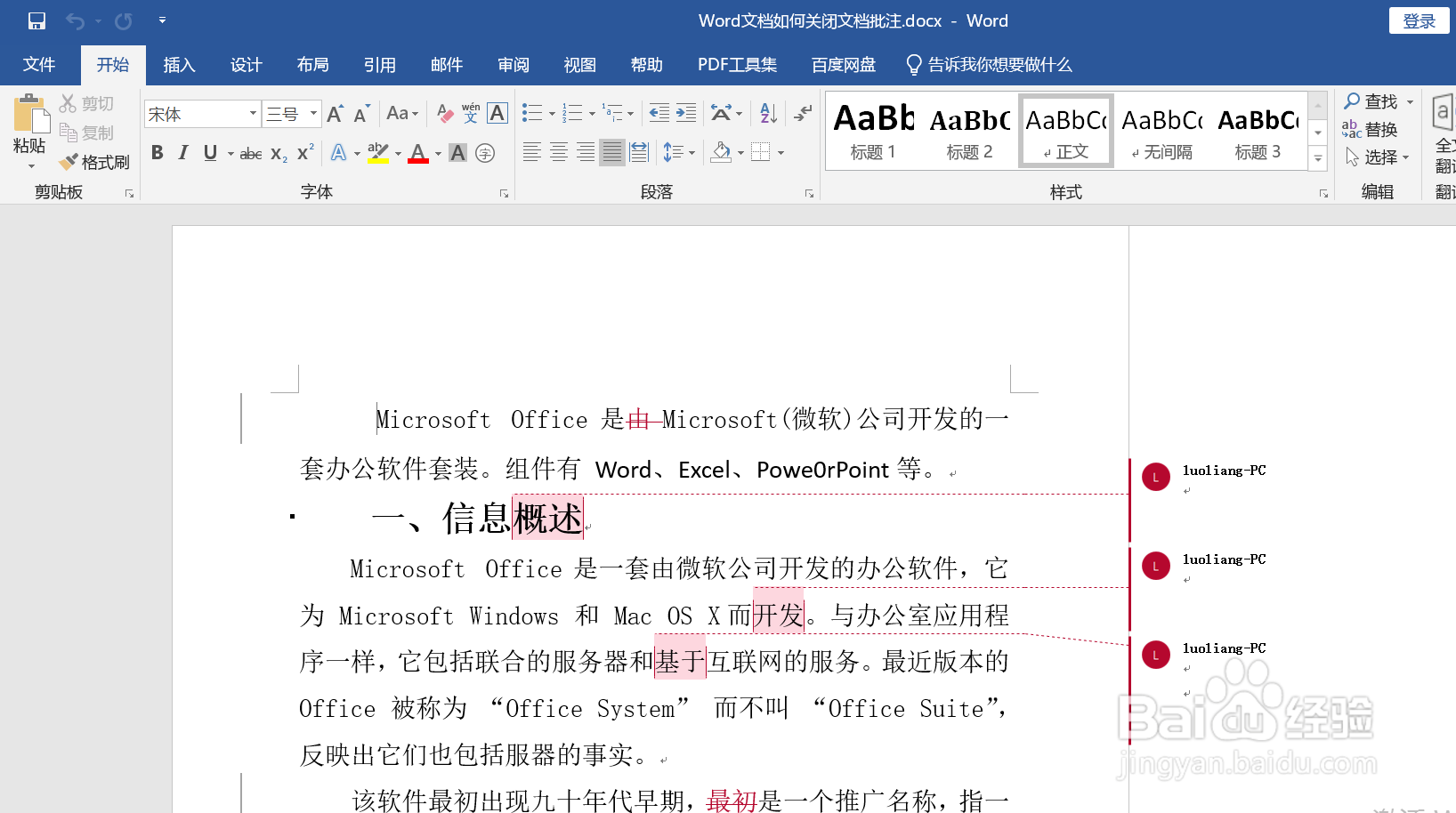Apply character border icon
Viewport: 1456px width, 813px height.
497,114
